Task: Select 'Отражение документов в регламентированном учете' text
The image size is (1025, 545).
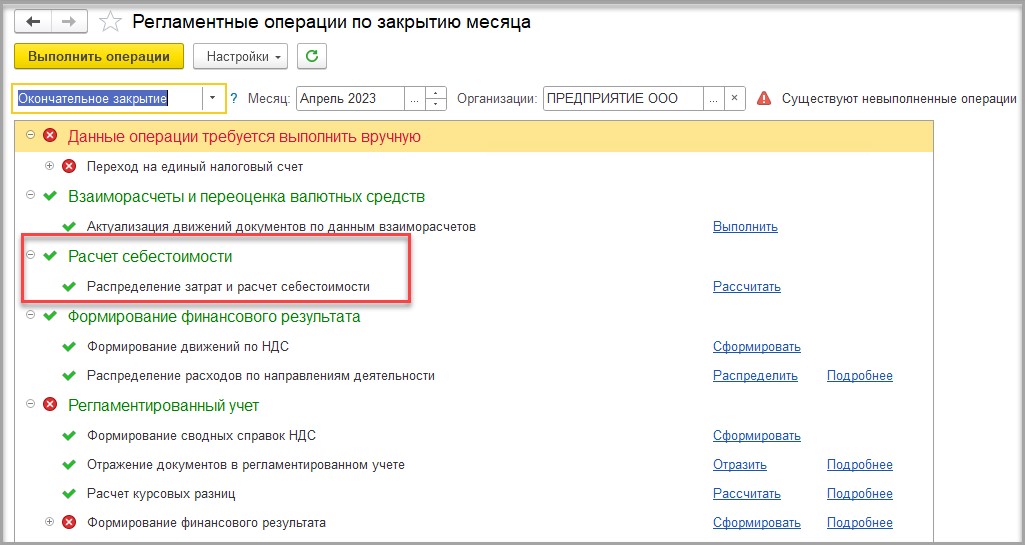Action: [x=246, y=465]
